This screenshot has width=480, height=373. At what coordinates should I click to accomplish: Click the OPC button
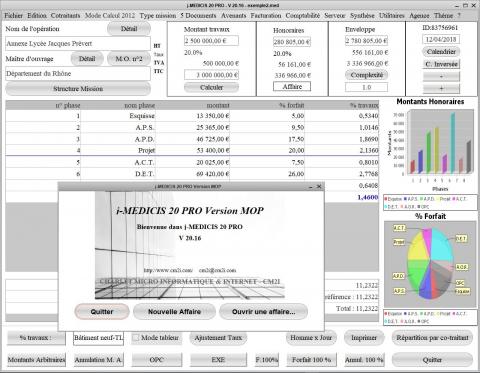[x=157, y=360]
